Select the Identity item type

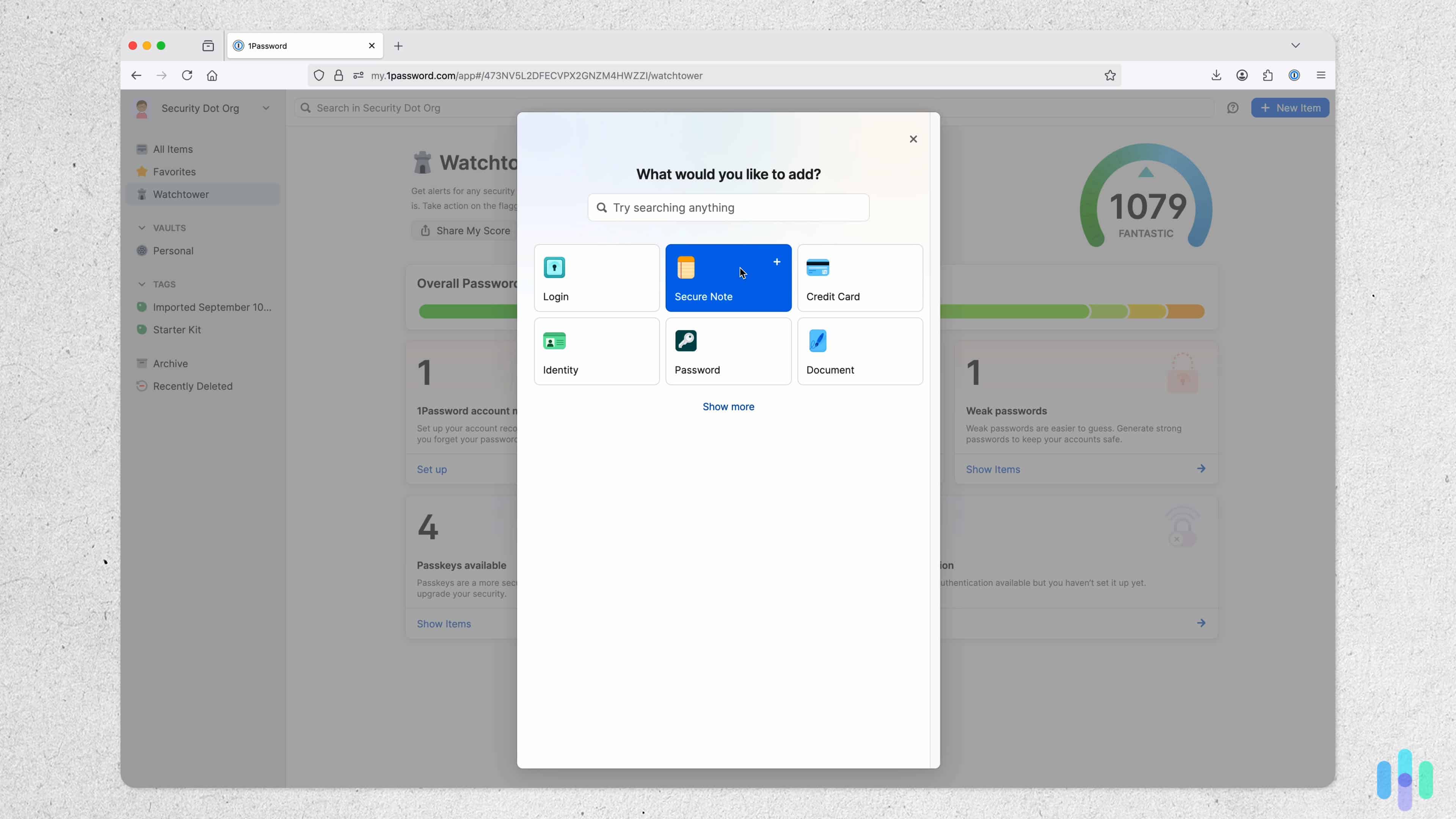click(x=597, y=351)
